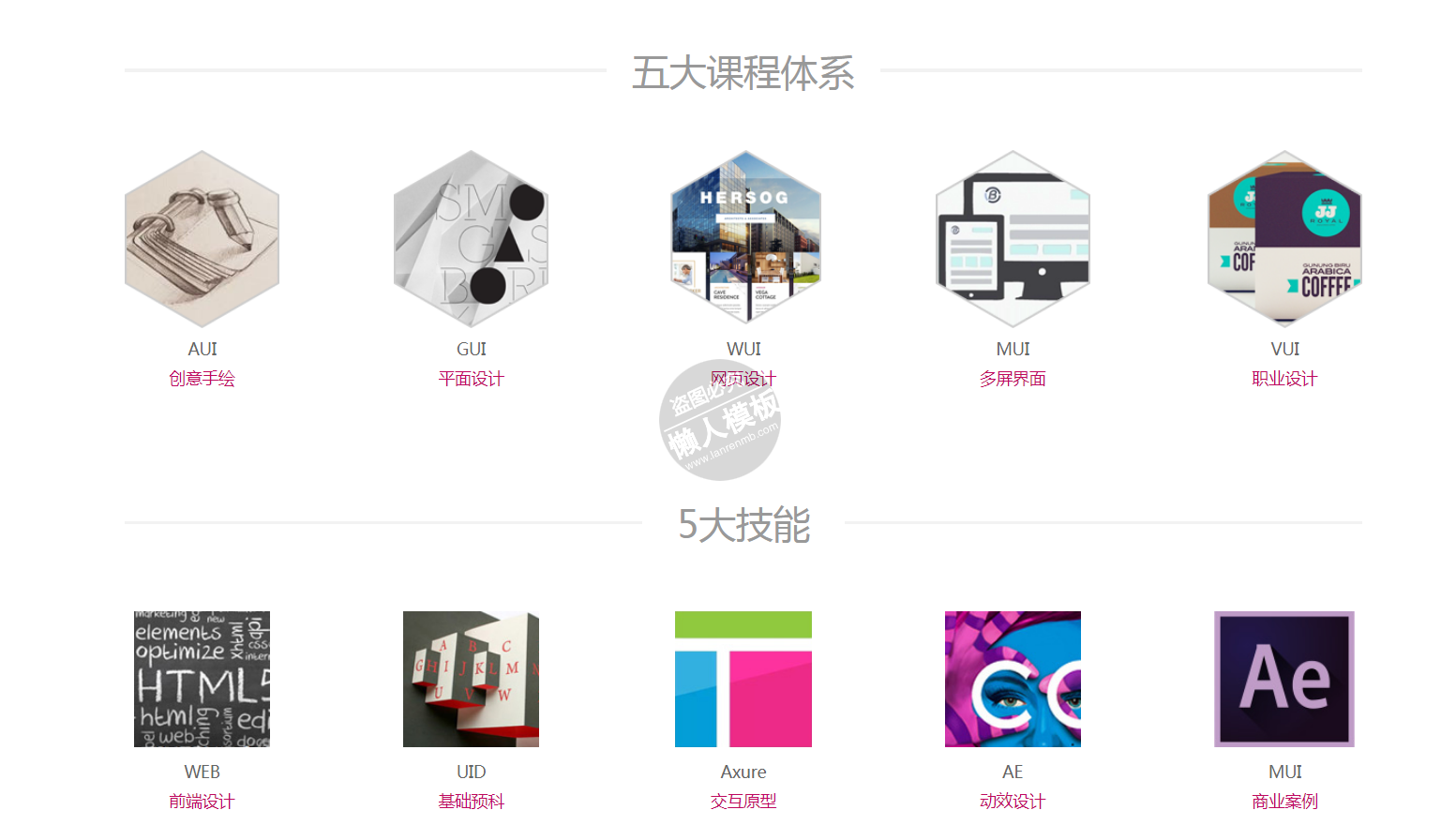Select the Axure colored blocks logo

point(743,679)
